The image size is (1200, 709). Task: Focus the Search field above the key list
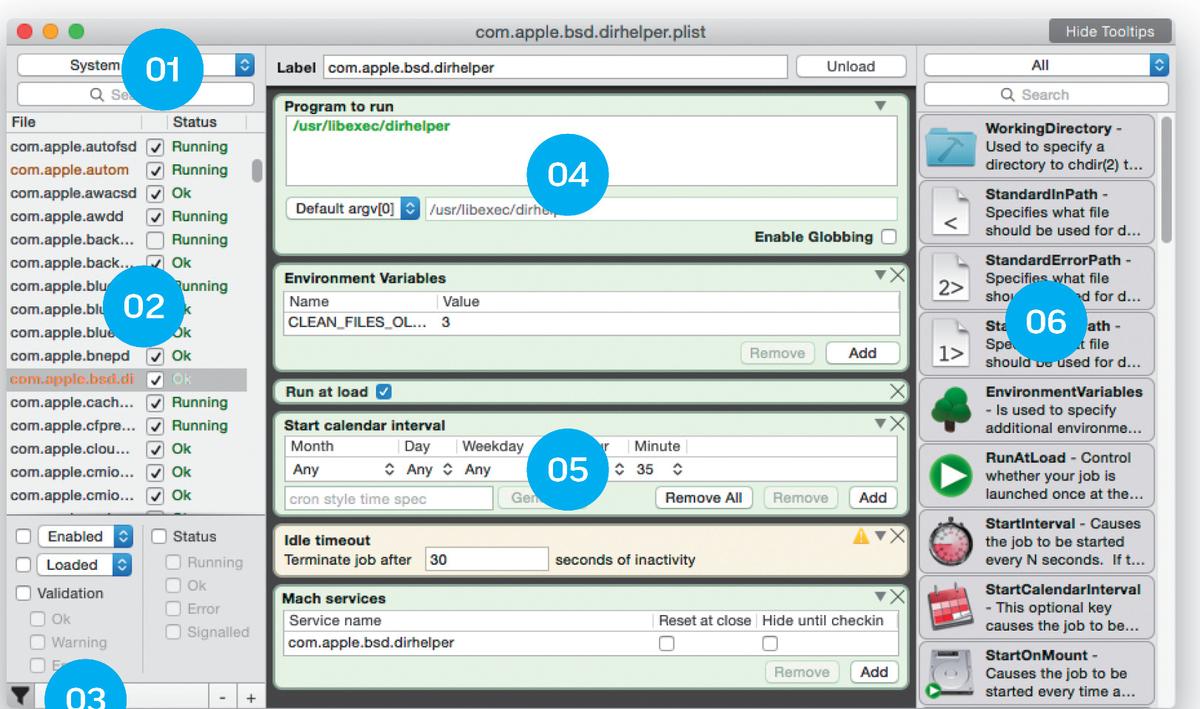pyautogui.click(x=1046, y=95)
